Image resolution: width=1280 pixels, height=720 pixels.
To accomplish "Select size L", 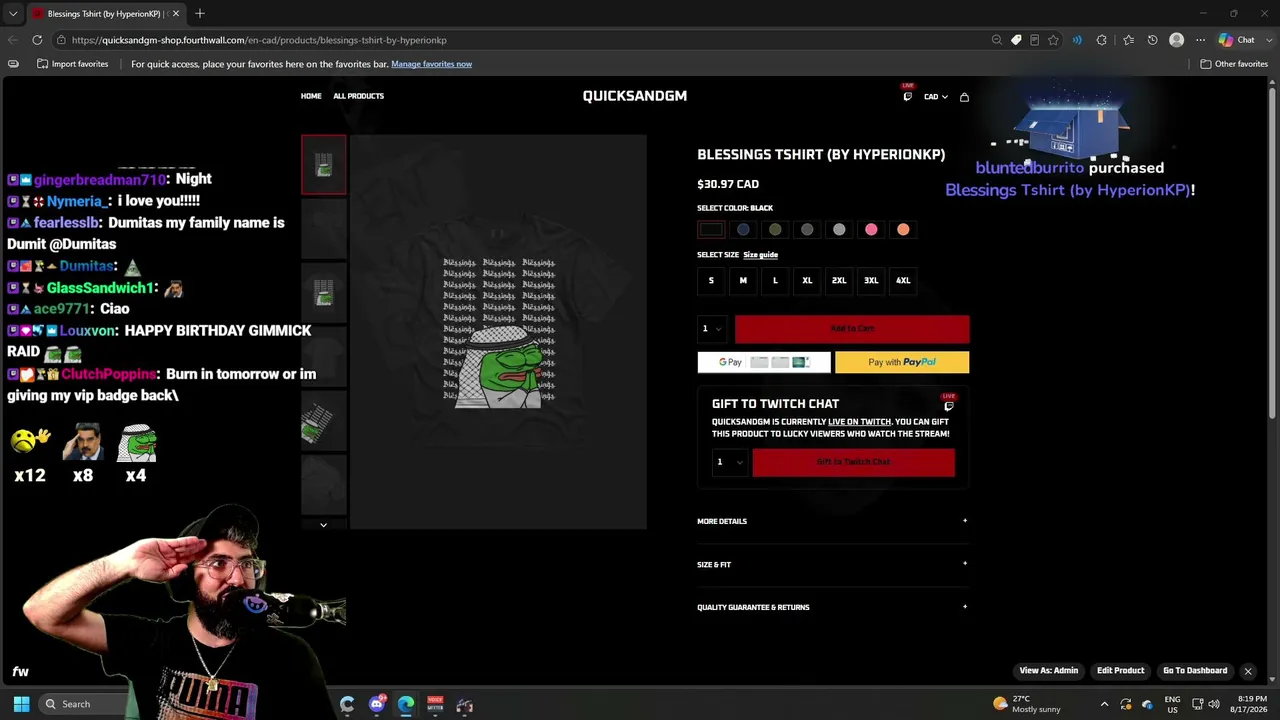I will 775,281.
